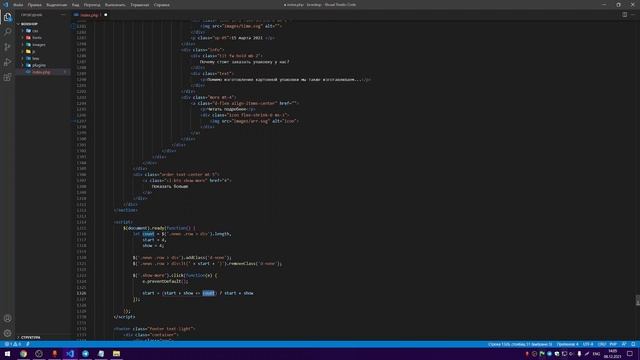This screenshot has width=640, height=360.
Task: Click the editor vertical scrollbar thumb
Action: (638, 300)
